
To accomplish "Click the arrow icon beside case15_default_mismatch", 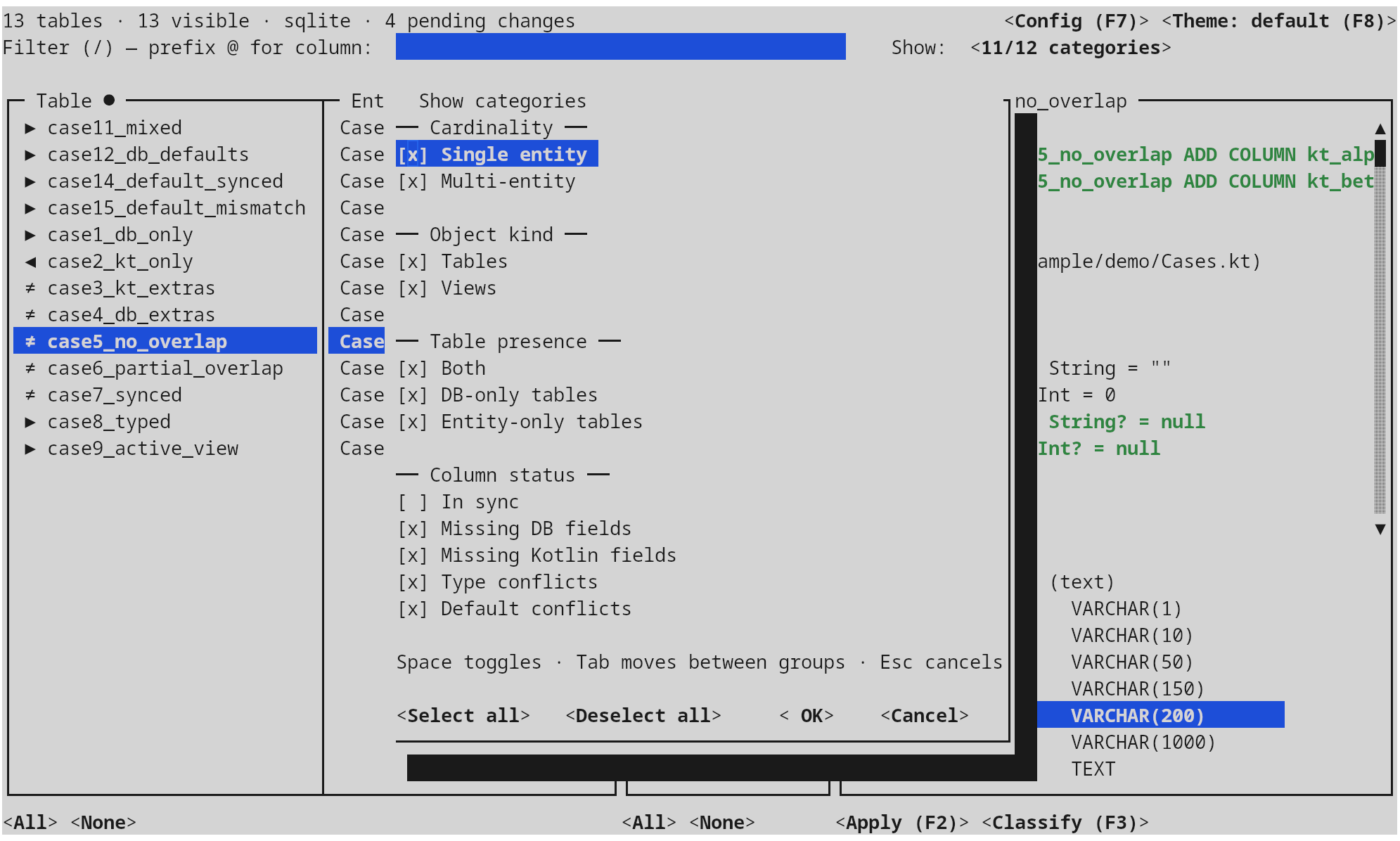I will (30, 208).
